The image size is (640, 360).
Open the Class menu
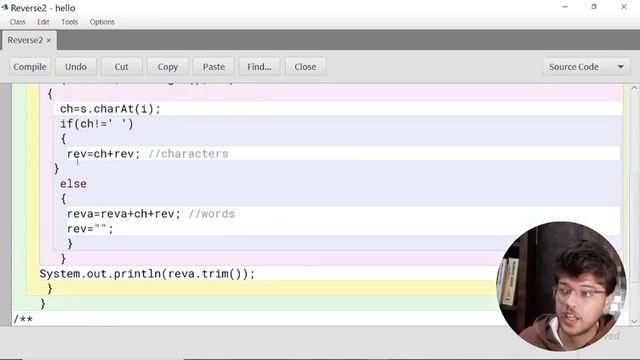click(17, 22)
